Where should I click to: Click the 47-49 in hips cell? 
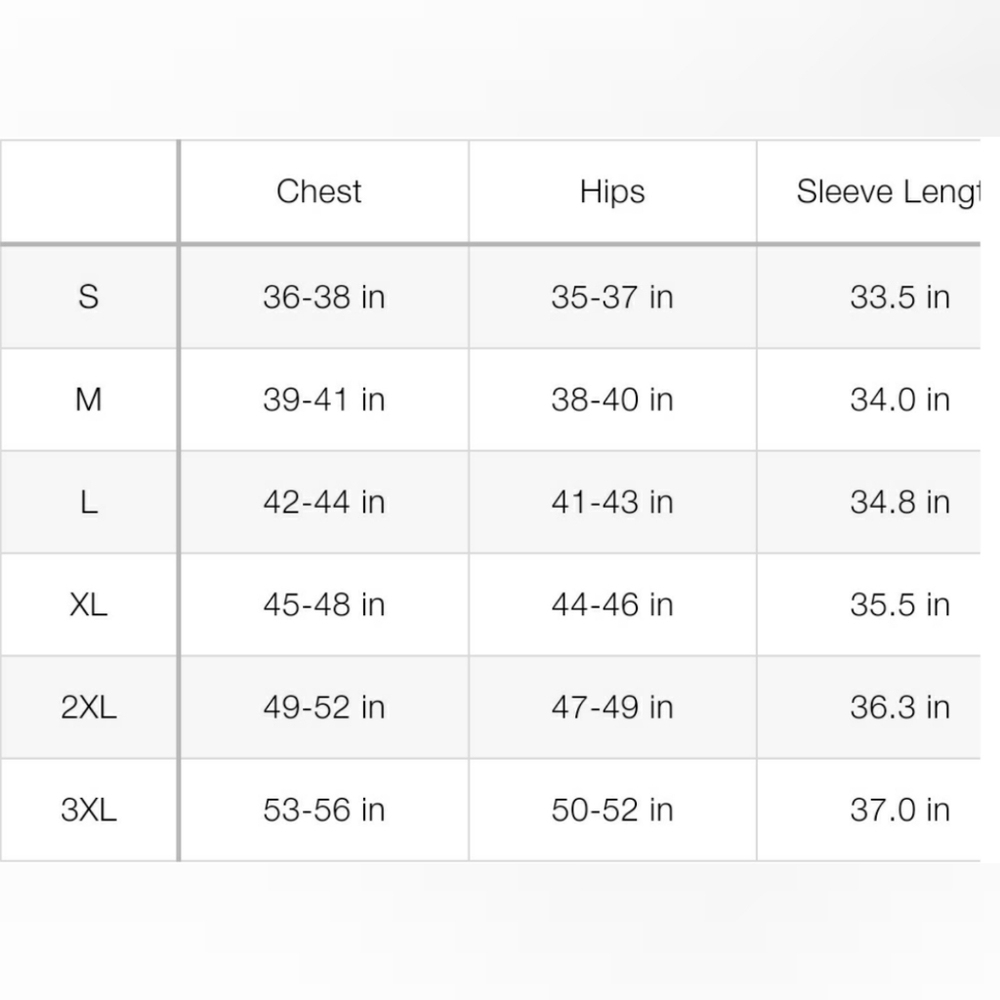pyautogui.click(x=612, y=707)
